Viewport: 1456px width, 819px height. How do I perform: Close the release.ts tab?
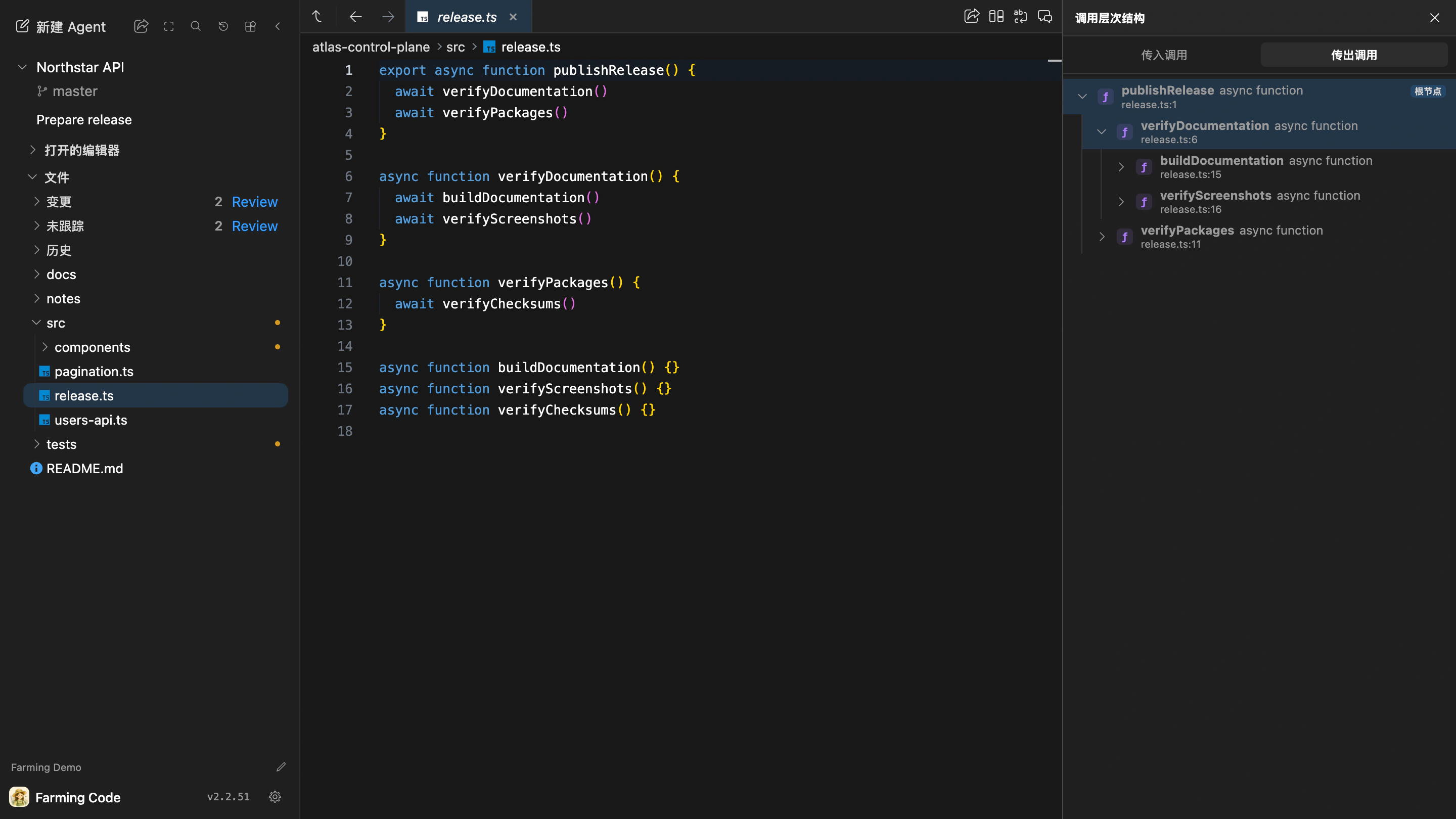tap(513, 17)
